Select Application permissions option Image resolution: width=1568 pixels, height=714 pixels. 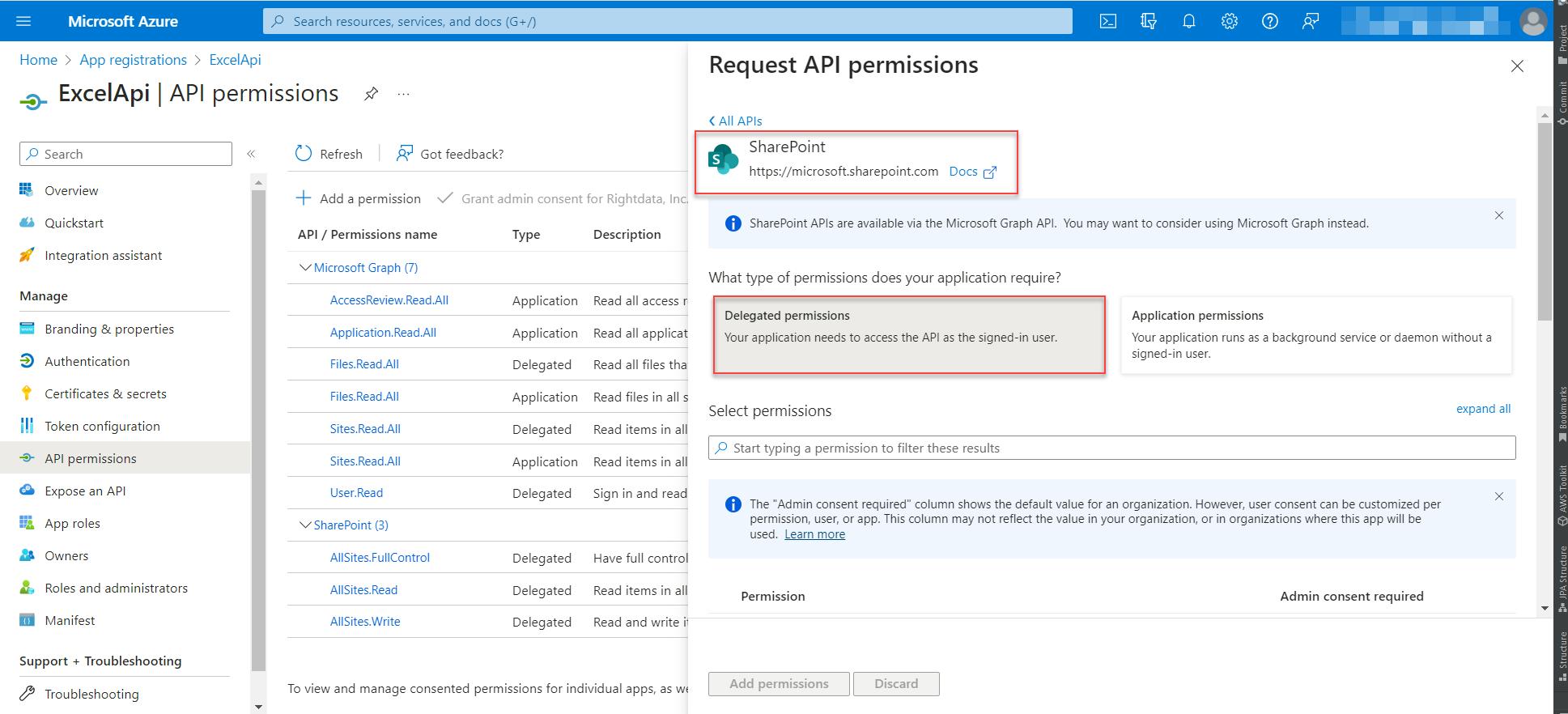(x=1316, y=334)
